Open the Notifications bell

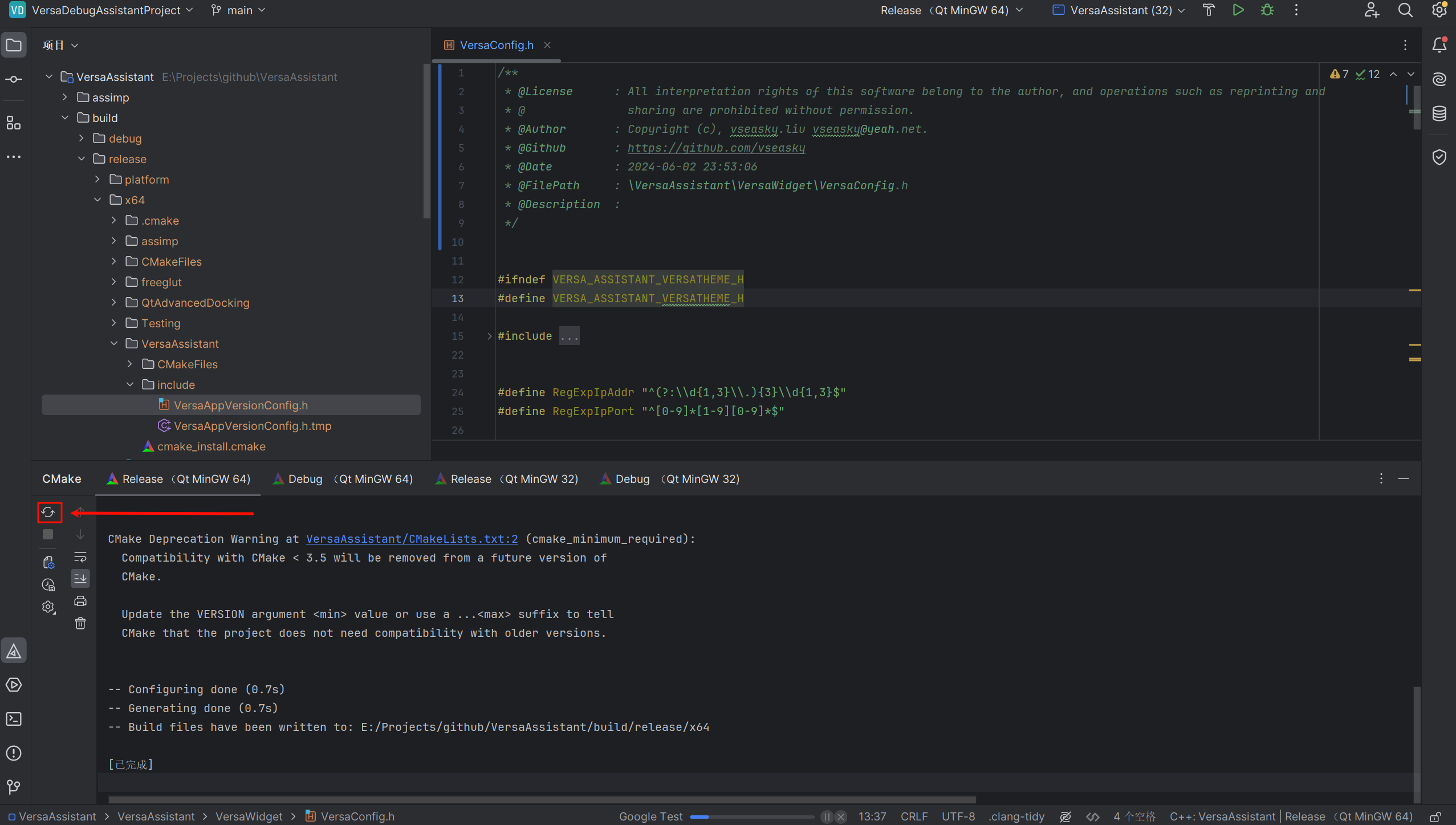[1439, 45]
